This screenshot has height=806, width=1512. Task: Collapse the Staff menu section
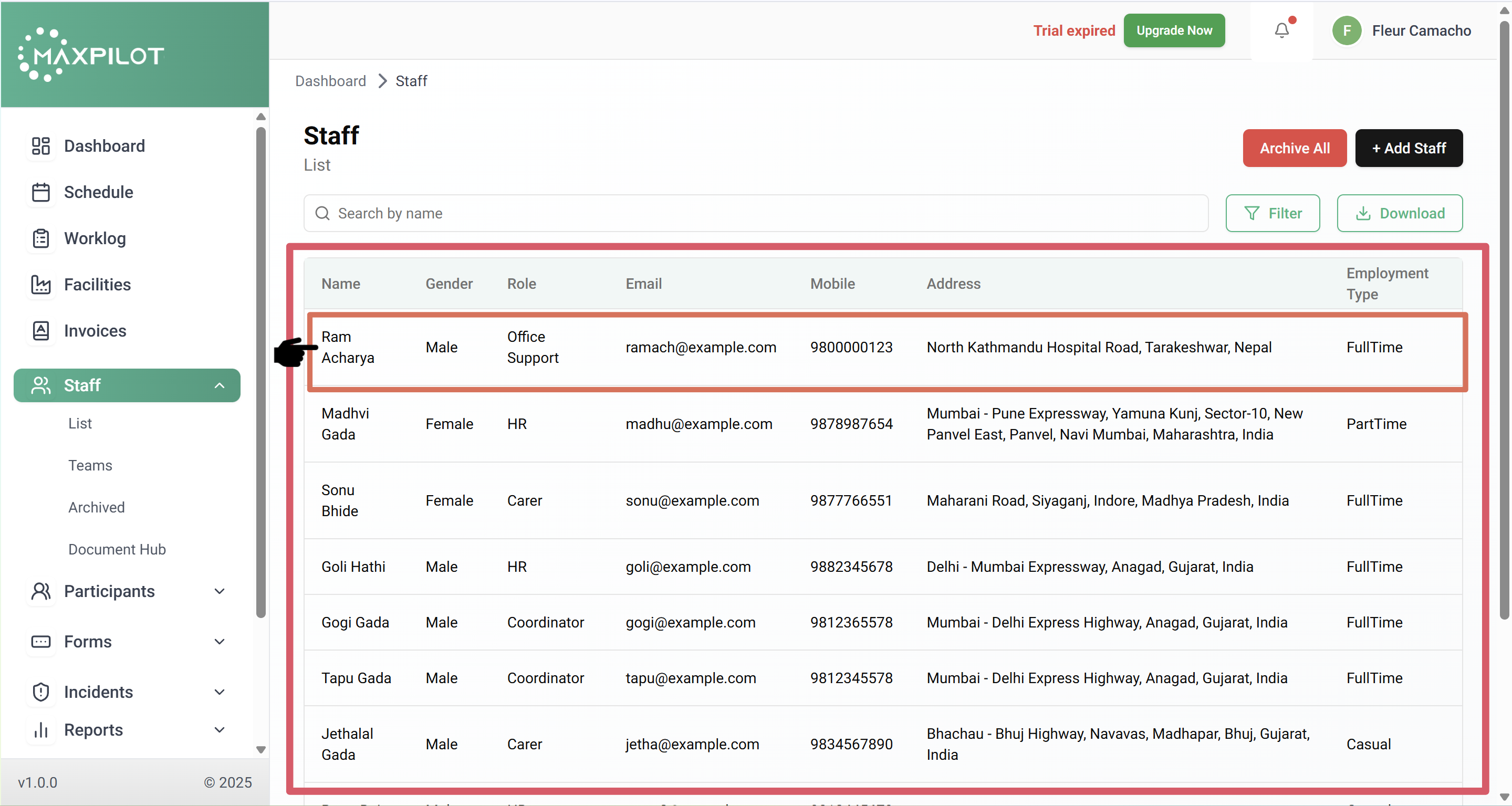point(219,385)
